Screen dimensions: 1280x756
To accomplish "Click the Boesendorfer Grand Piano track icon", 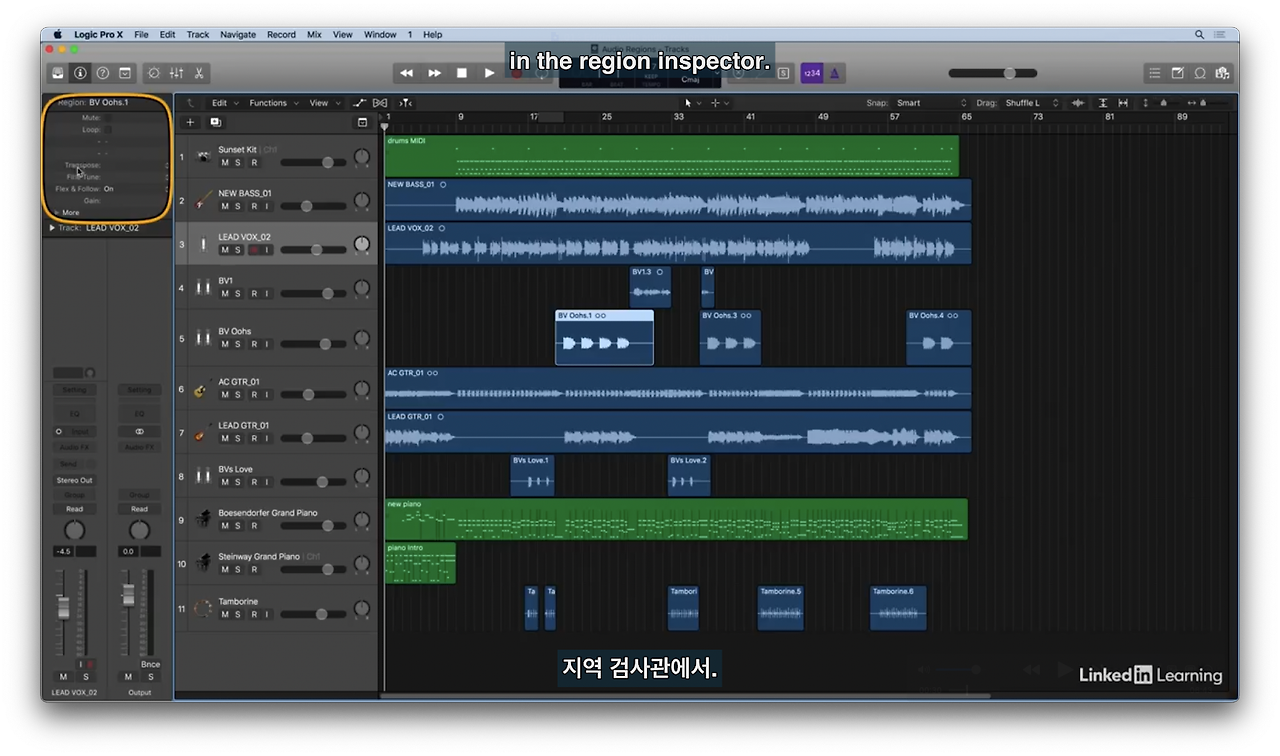I will (204, 519).
